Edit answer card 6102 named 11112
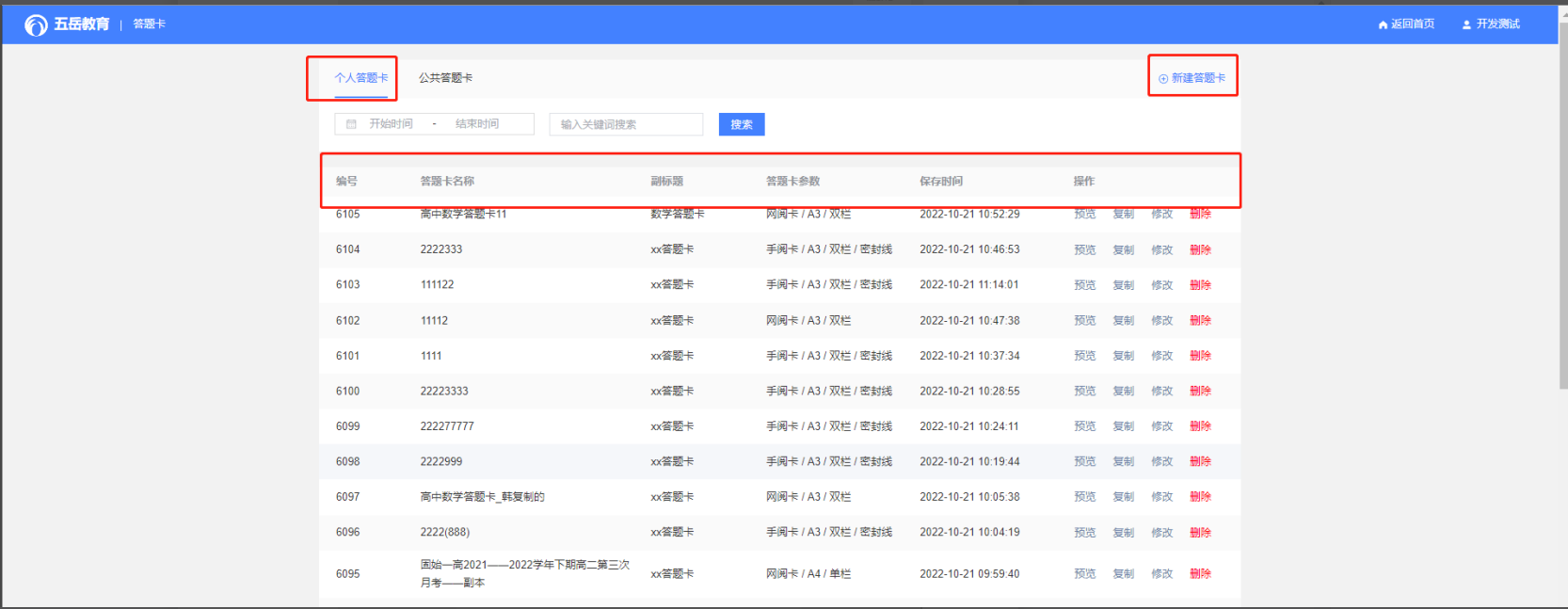 click(1161, 321)
